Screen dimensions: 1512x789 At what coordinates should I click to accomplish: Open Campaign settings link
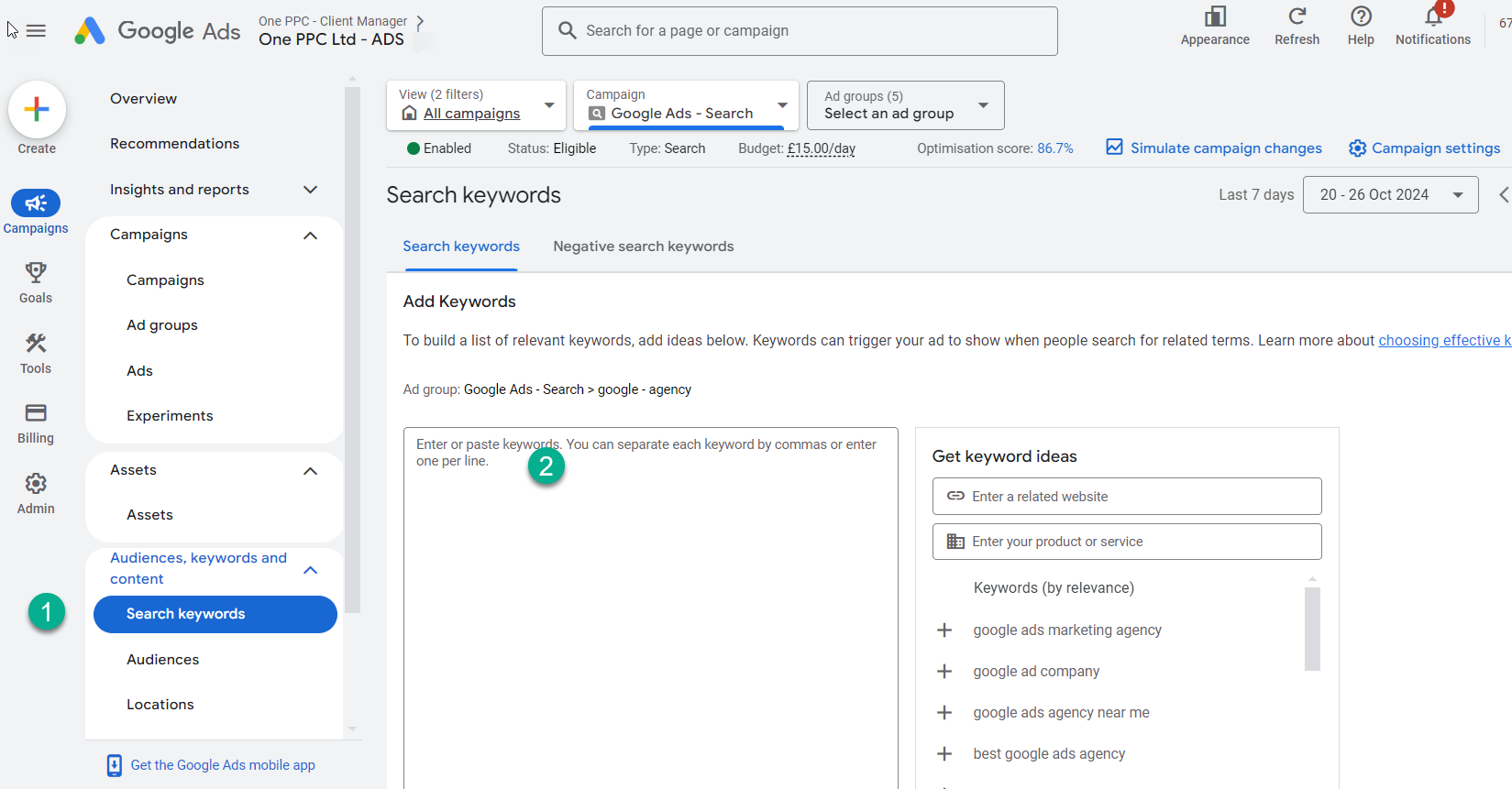point(1436,148)
